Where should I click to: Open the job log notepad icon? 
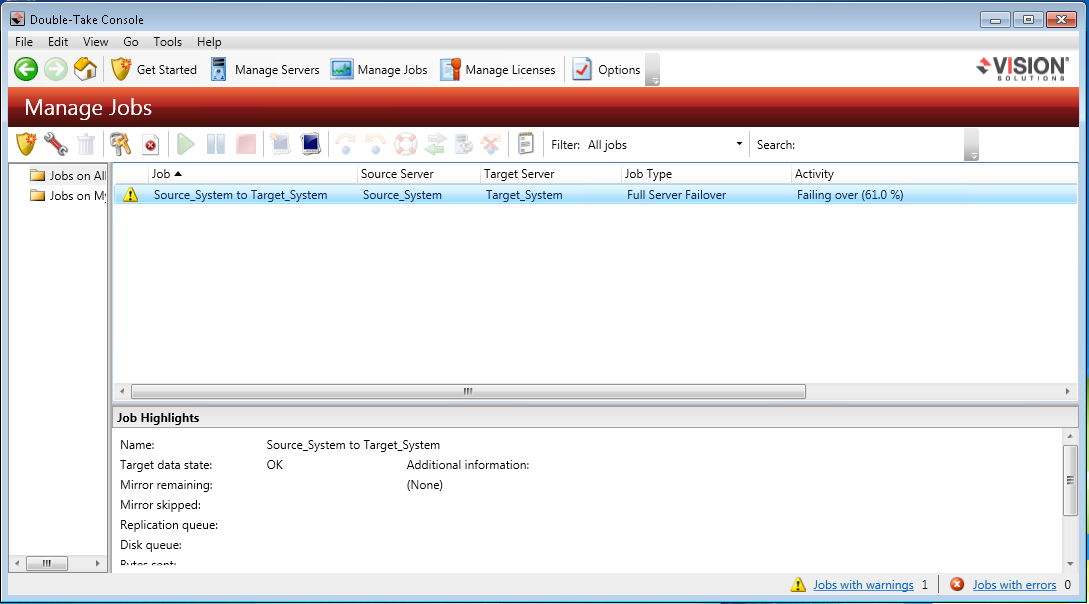click(x=526, y=144)
